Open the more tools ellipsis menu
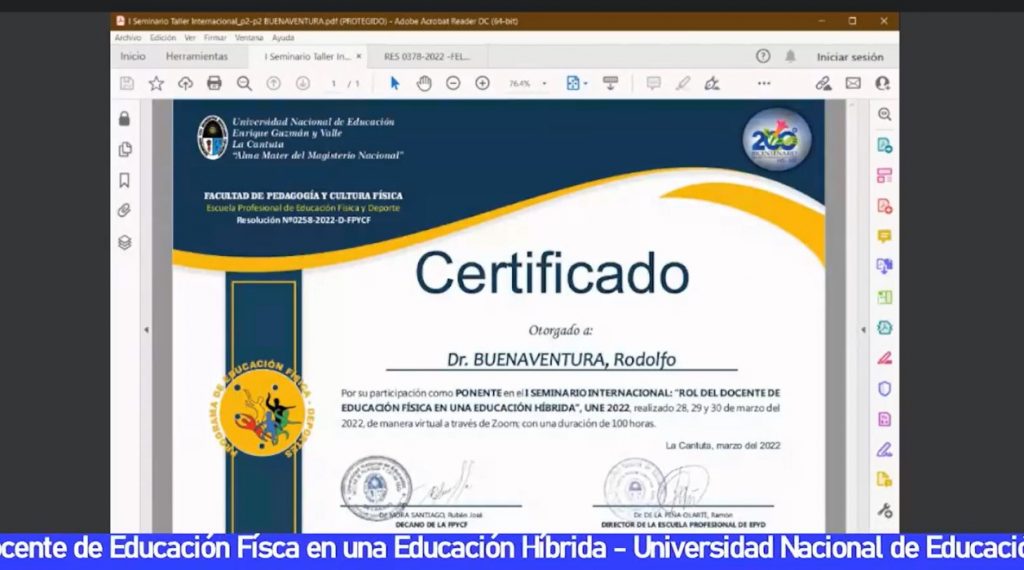Screen dimensions: 1024x570 coord(764,84)
